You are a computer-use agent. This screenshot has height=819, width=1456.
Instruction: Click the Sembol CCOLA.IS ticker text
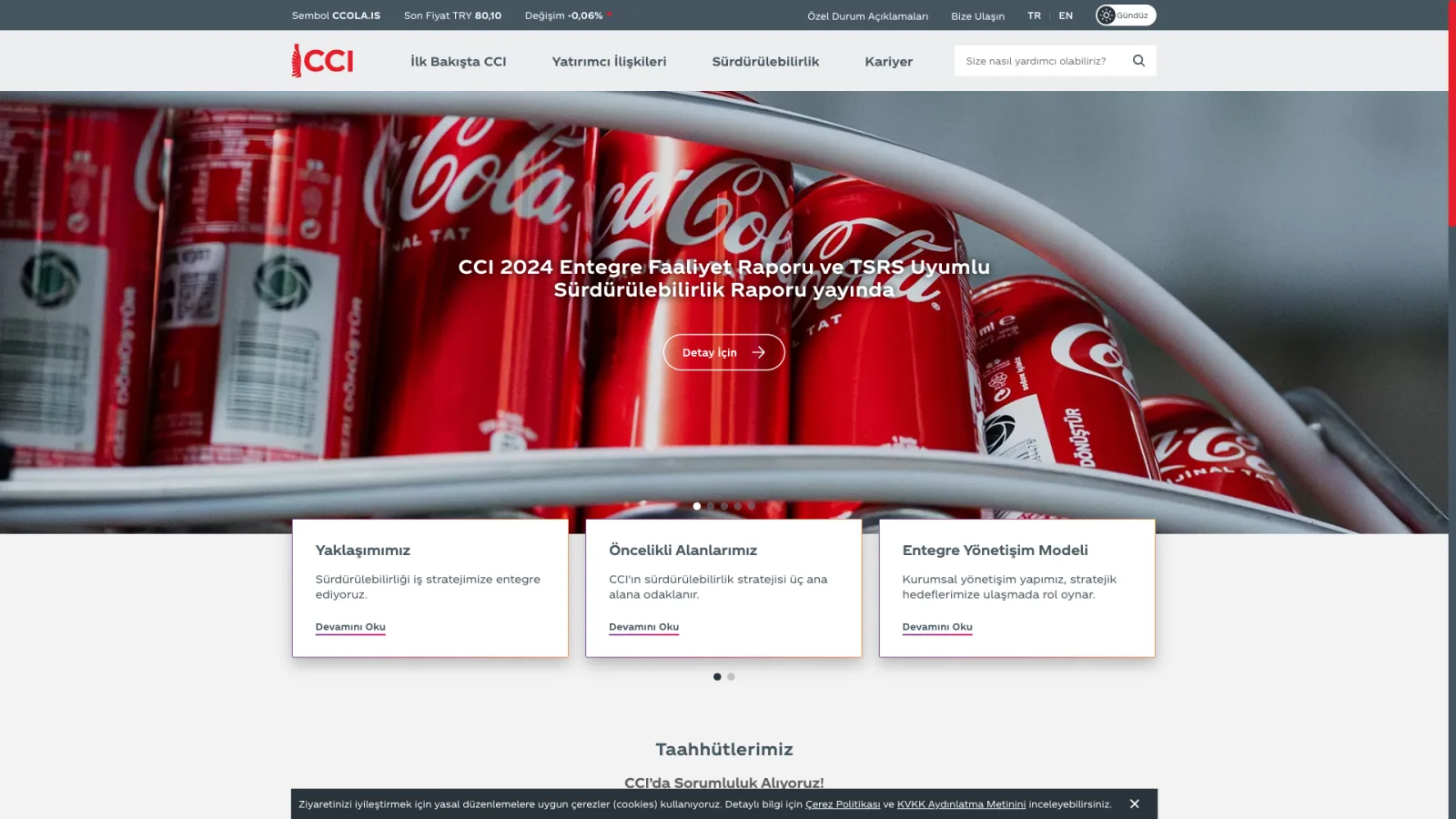click(x=336, y=15)
